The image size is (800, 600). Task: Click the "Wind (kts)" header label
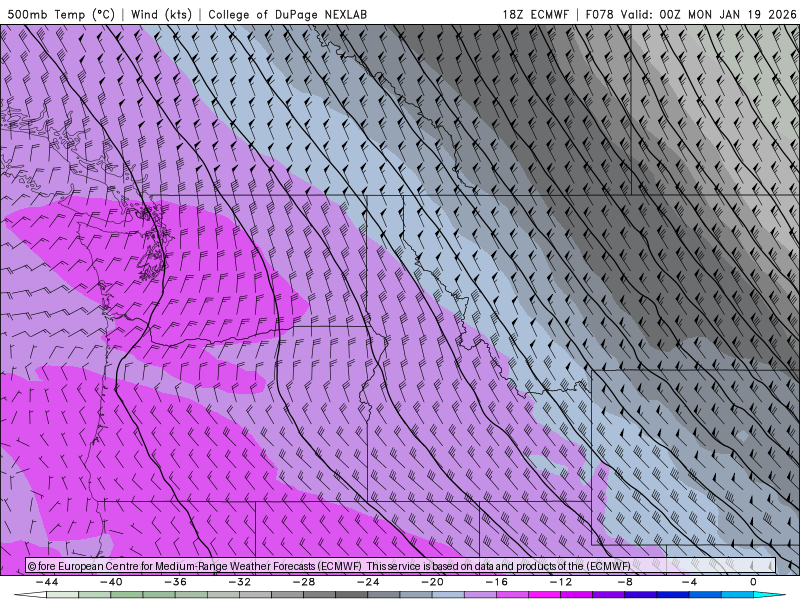pyautogui.click(x=161, y=14)
